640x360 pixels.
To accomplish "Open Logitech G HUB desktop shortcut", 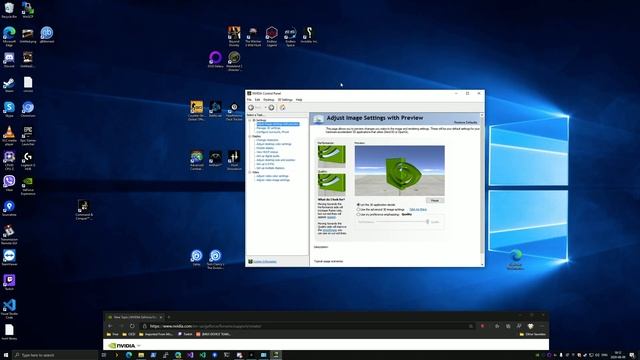I will (x=28, y=161).
